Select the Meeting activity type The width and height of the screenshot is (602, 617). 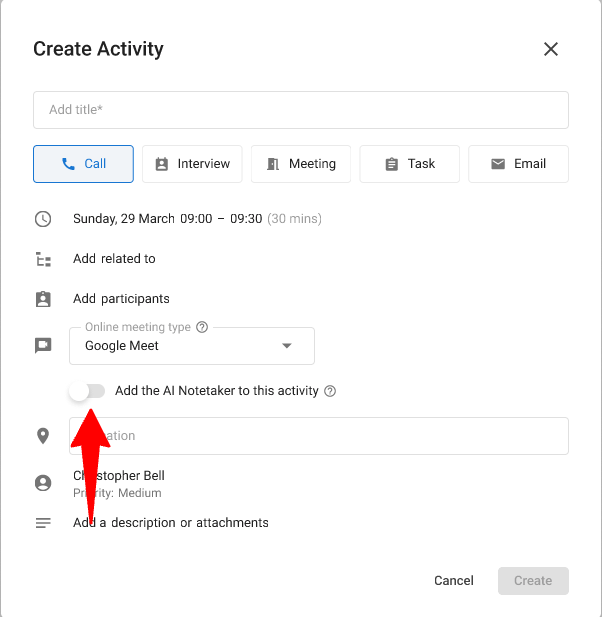(x=301, y=164)
